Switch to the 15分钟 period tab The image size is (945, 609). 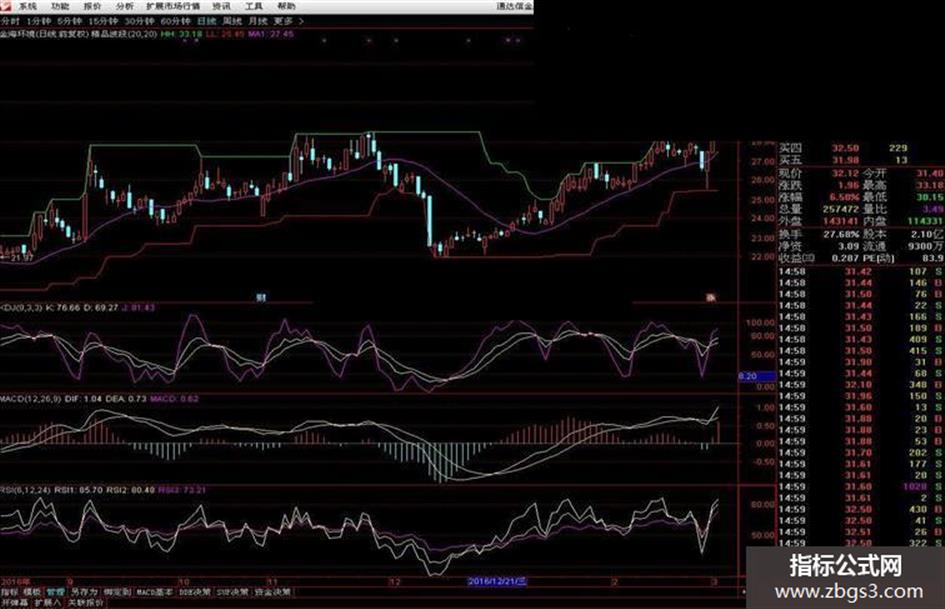[103, 21]
